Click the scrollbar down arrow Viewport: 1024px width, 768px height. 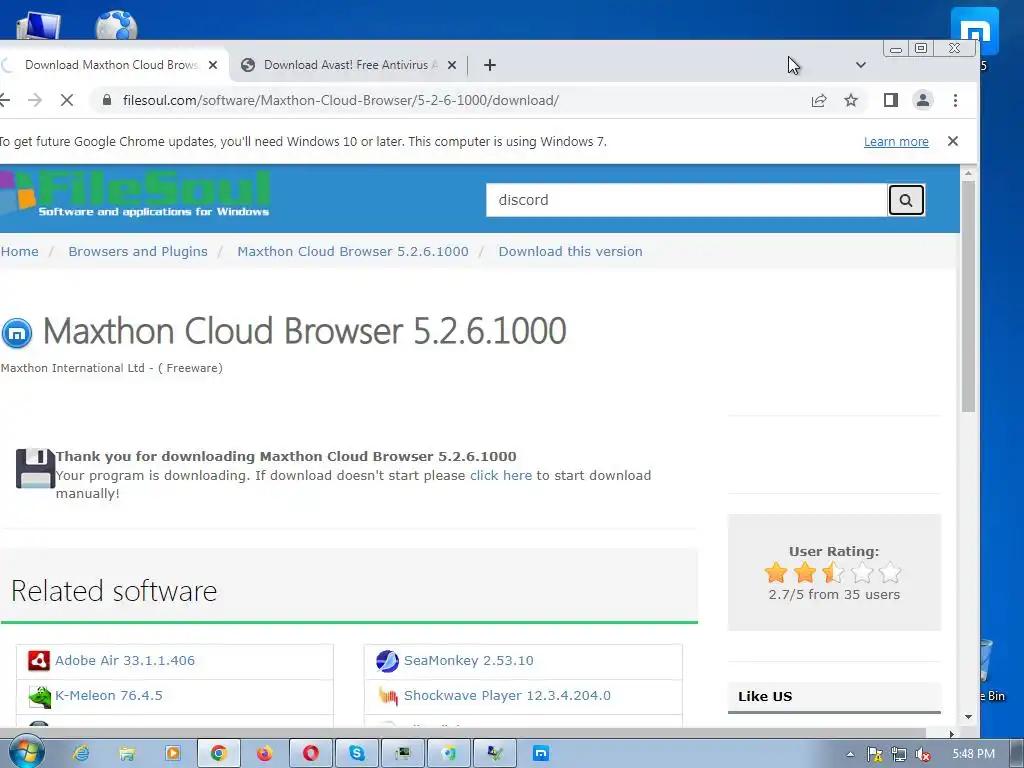click(968, 716)
